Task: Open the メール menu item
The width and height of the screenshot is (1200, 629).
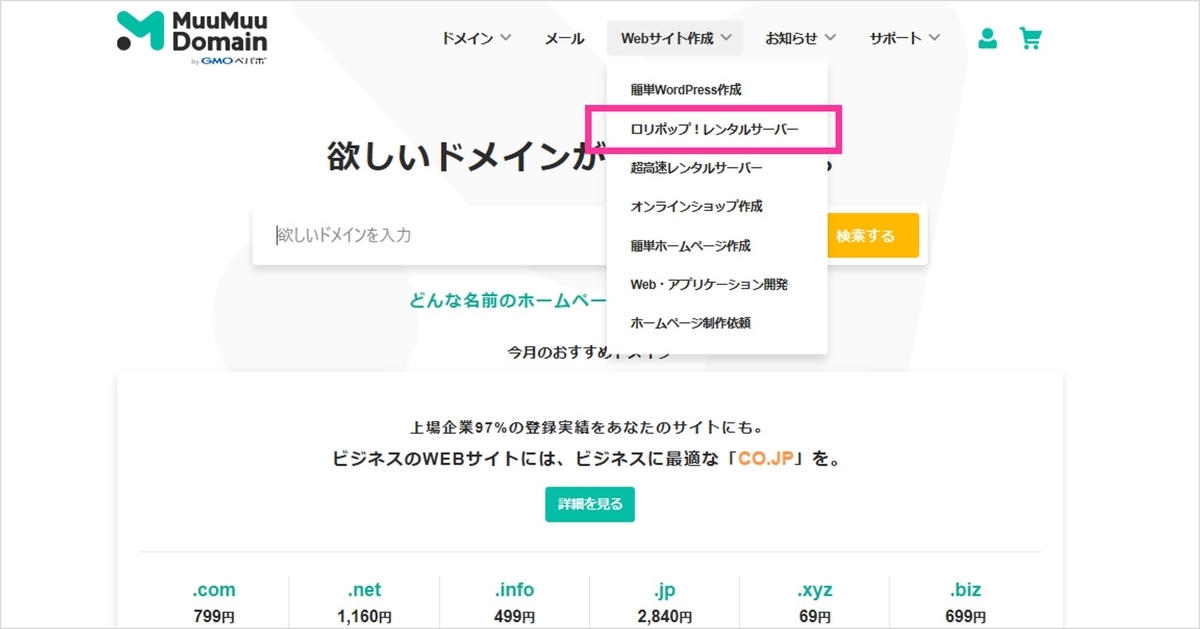Action: pyautogui.click(x=564, y=38)
